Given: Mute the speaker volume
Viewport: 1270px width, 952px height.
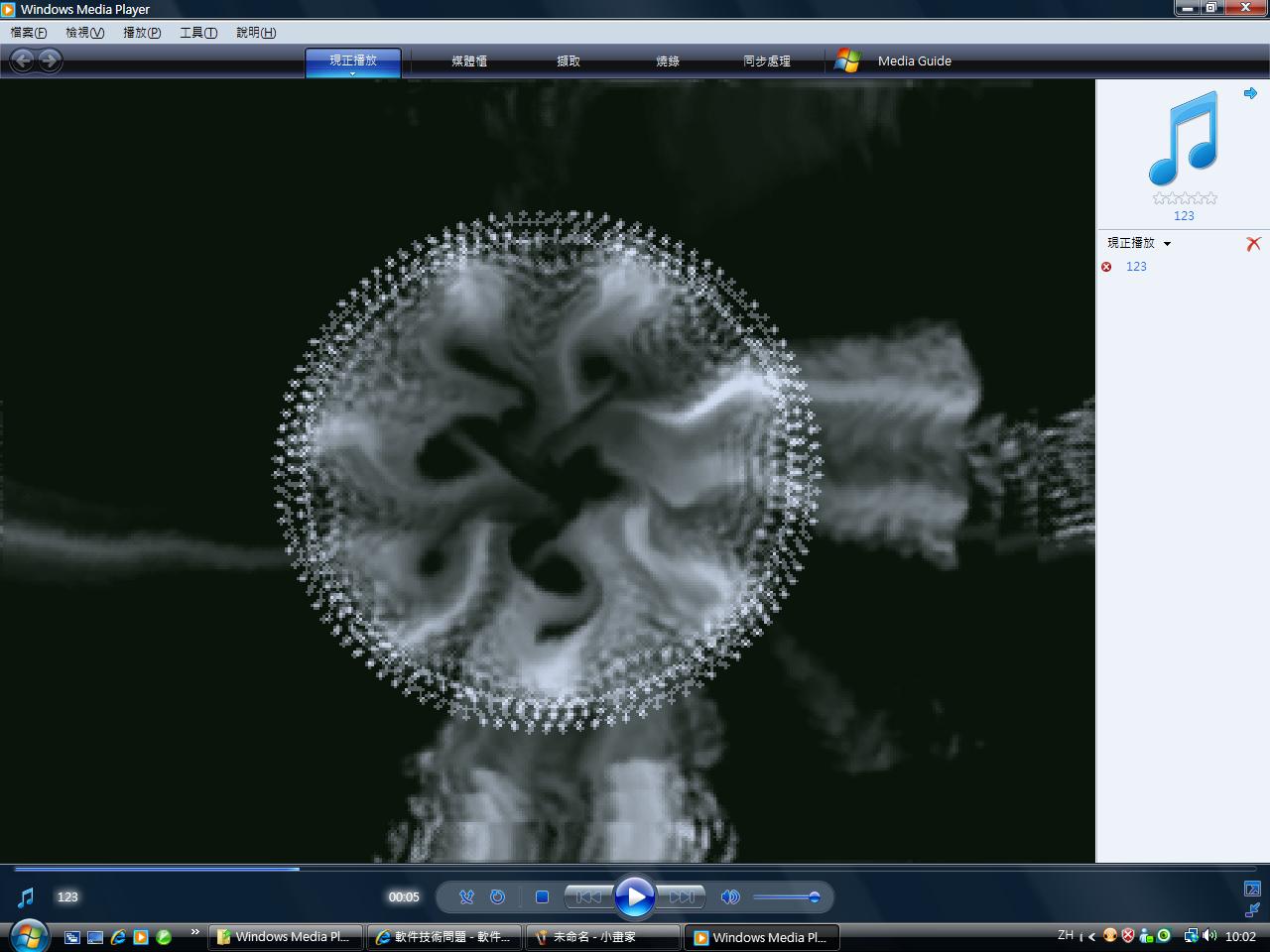Looking at the screenshot, I should pyautogui.click(x=730, y=897).
